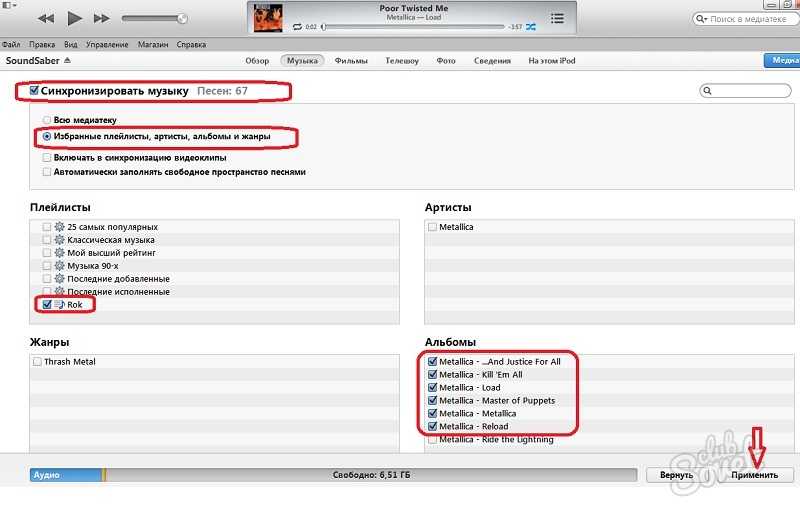Image resolution: width=800 pixels, height=532 pixels.
Task: Check Metallica - Ride the Lightning album
Action: (433, 439)
